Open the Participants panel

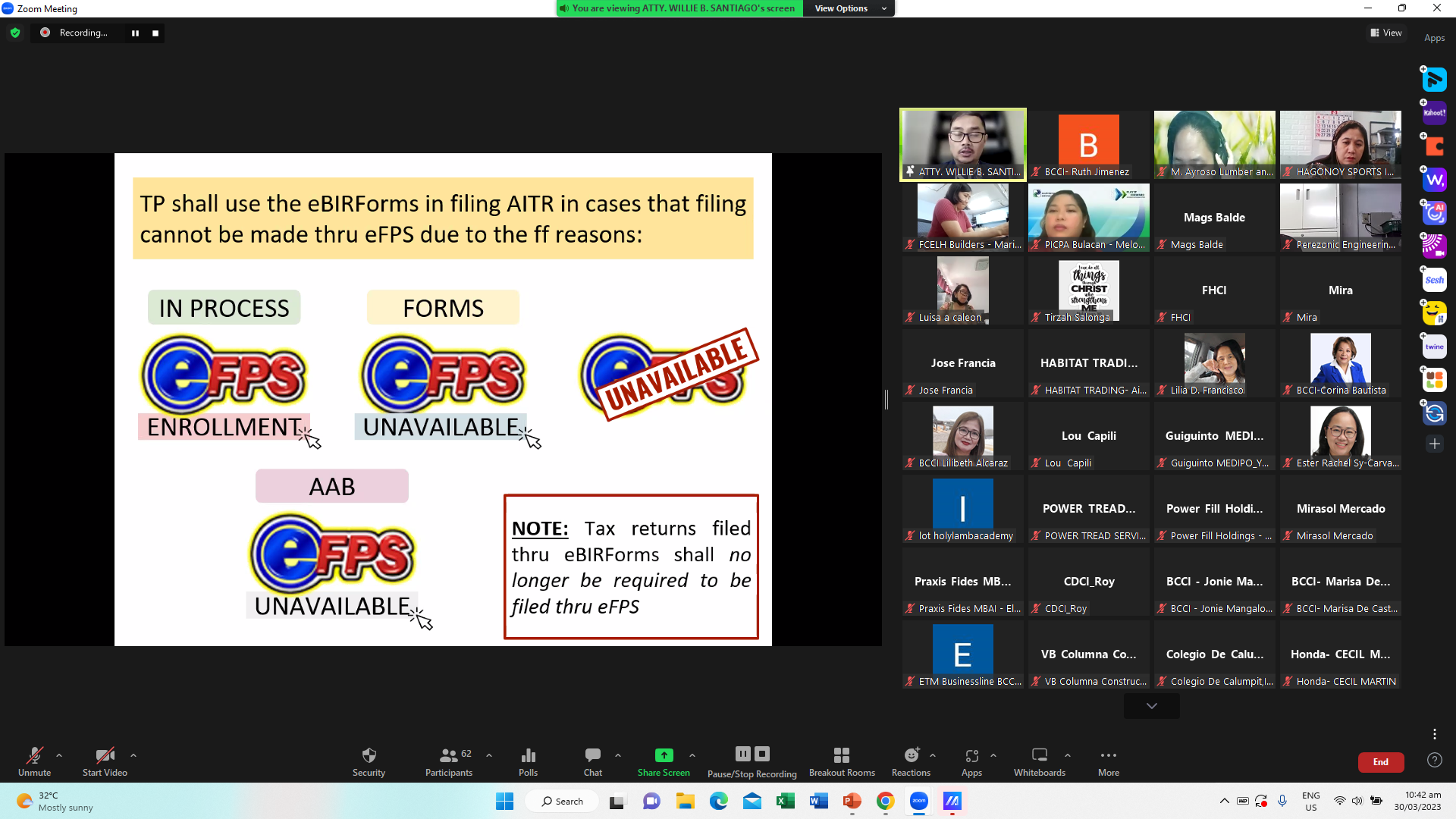click(x=448, y=761)
